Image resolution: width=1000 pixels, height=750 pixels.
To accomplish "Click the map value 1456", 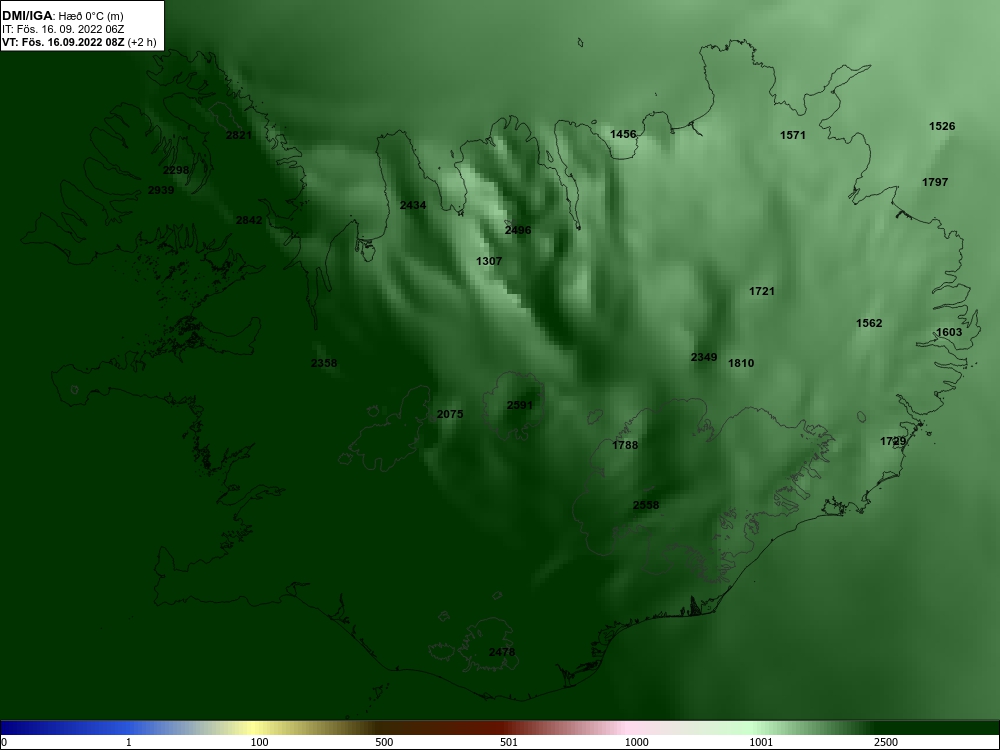I will (x=623, y=134).
